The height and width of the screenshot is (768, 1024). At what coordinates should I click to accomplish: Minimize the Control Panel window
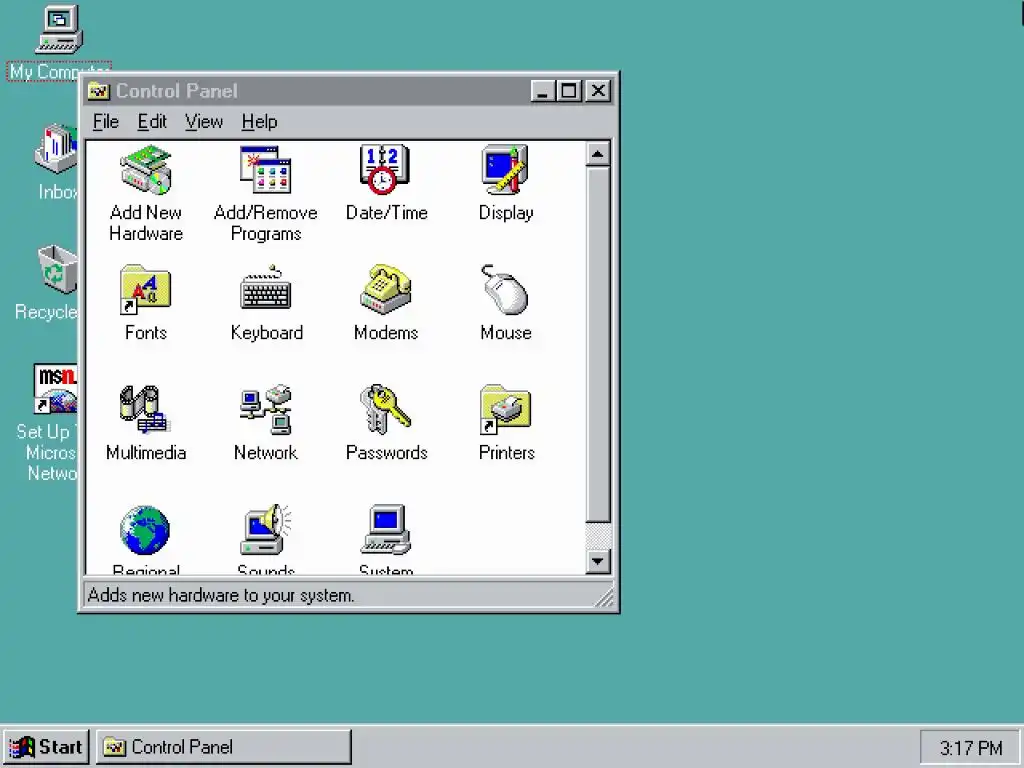[x=543, y=91]
